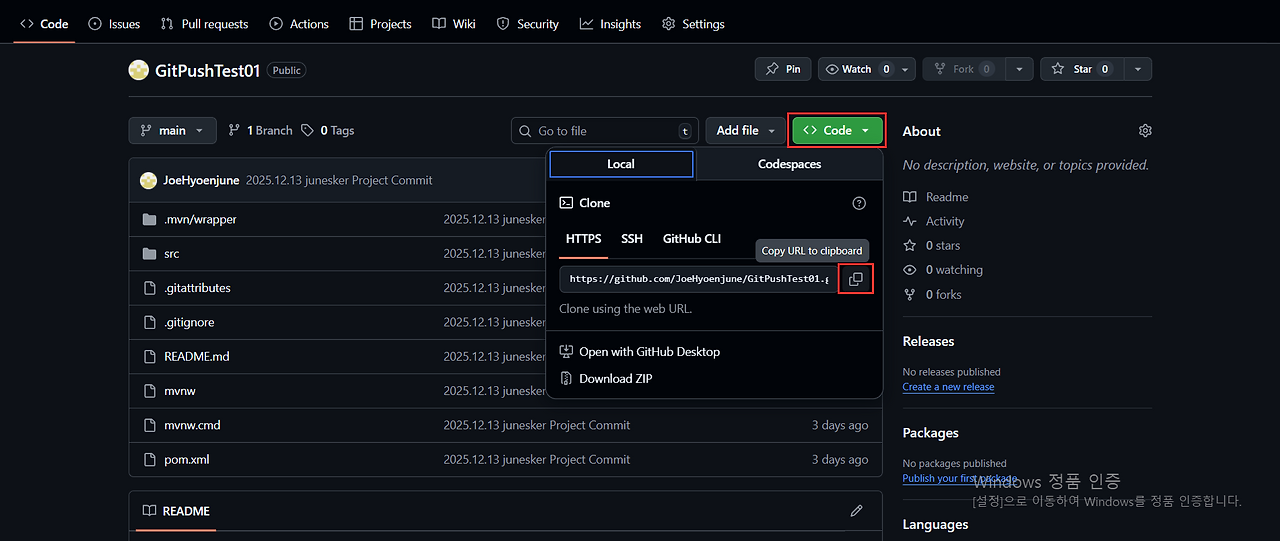Select the HTTPS clone option
The image size is (1280, 541).
coord(584,239)
